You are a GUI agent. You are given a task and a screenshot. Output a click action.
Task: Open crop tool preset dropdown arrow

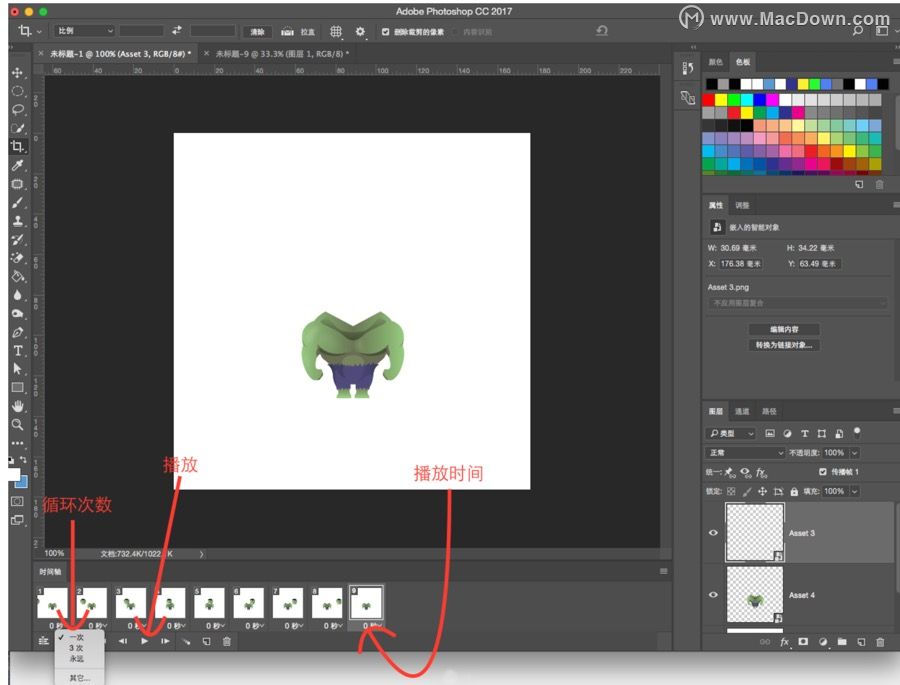click(39, 32)
